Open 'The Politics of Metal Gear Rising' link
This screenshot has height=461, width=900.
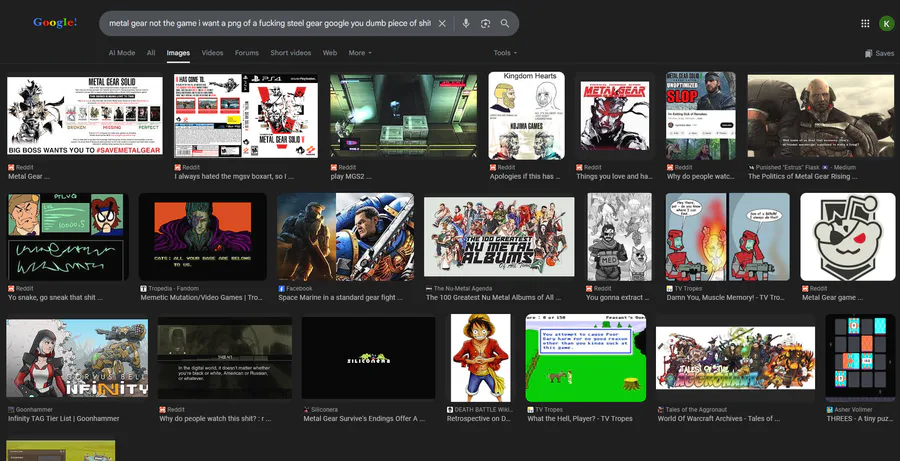point(802,177)
